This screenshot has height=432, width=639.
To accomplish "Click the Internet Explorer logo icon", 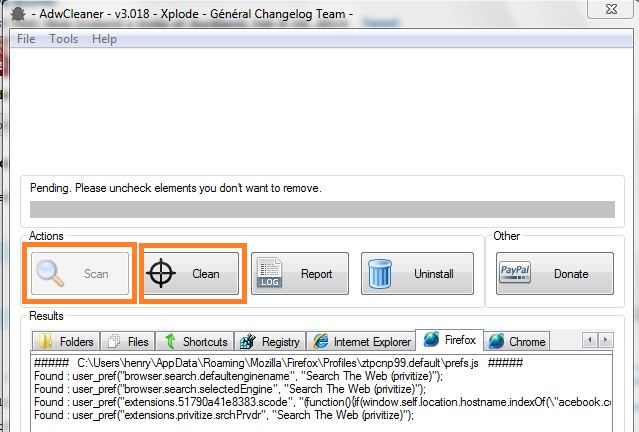I will point(321,341).
